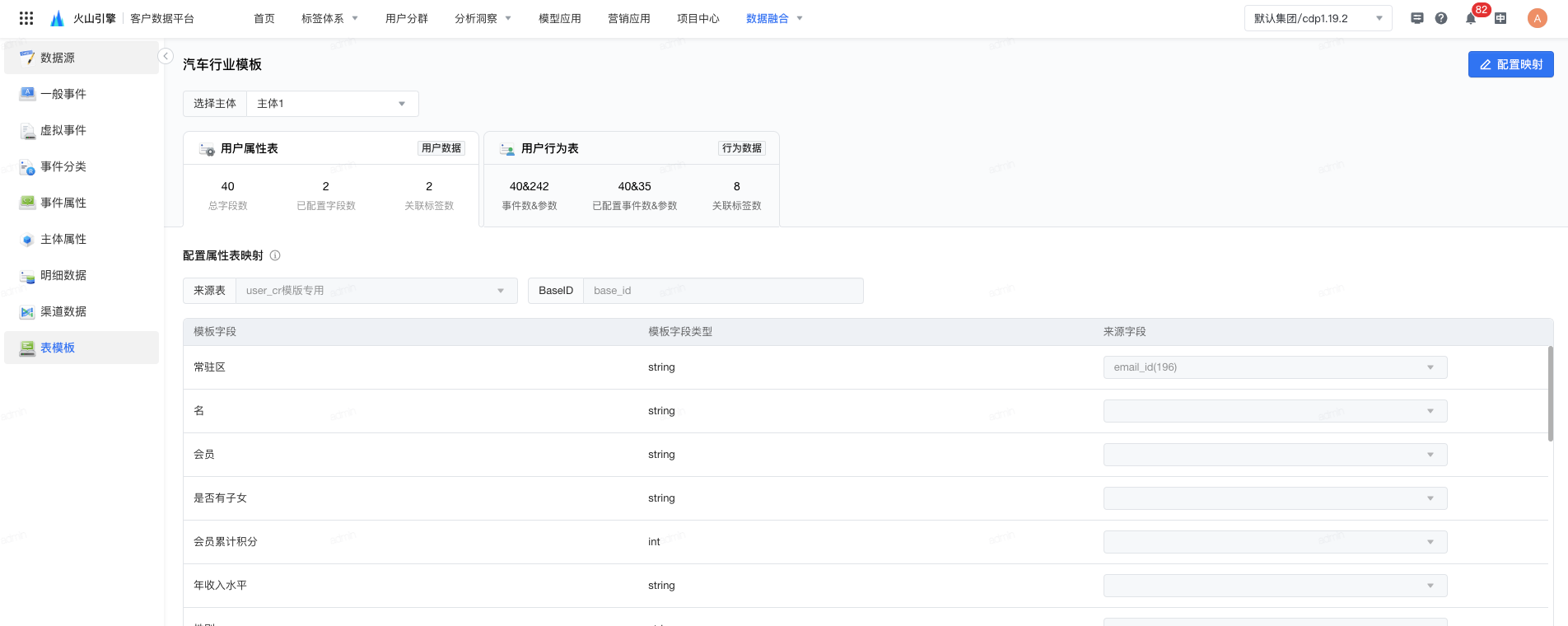
Task: Click the 常驻区 field name cell
Action: [209, 367]
